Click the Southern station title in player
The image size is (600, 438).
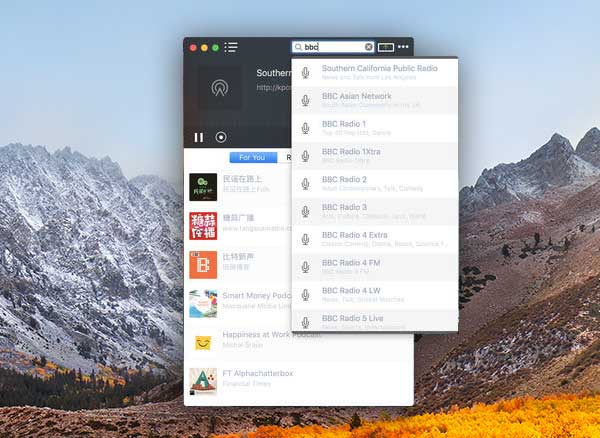[273, 73]
